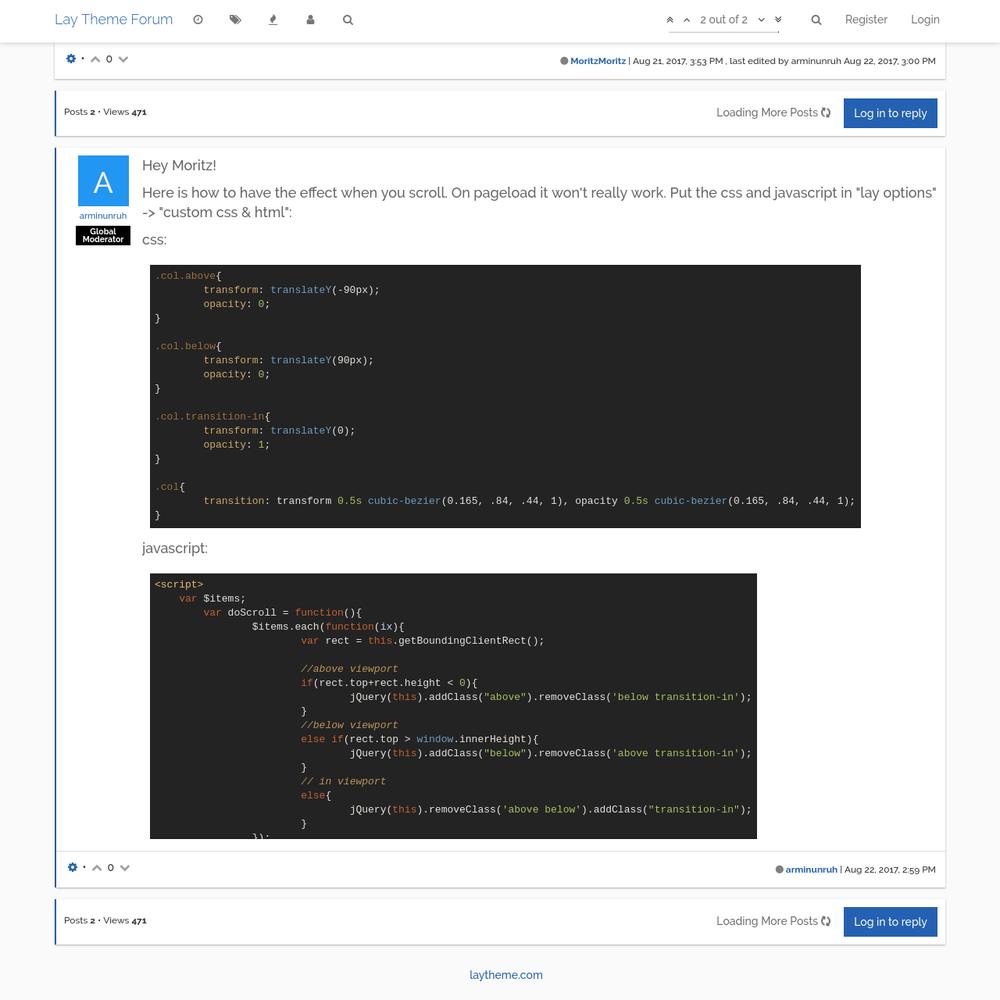The width and height of the screenshot is (1000, 1000).
Task: Jump to first post double-up arrow
Action: (x=670, y=20)
